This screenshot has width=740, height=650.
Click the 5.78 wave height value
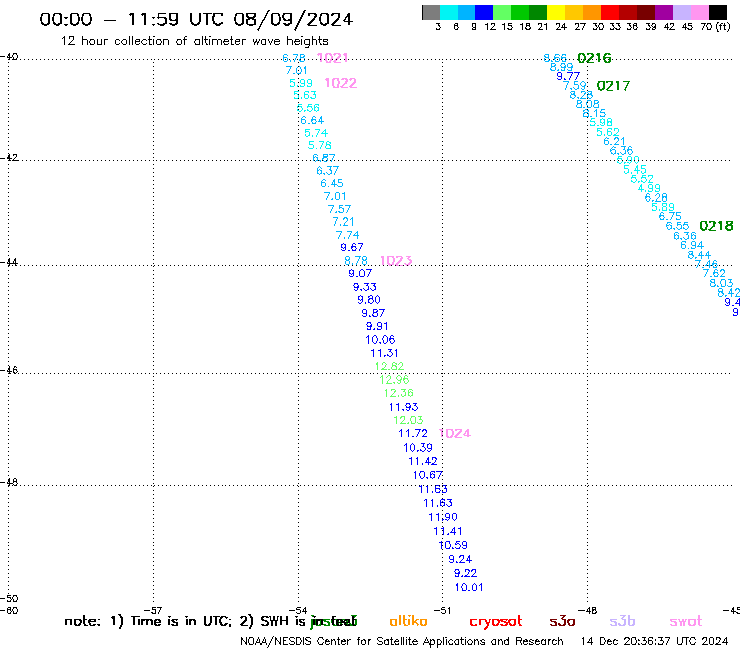click(x=320, y=145)
